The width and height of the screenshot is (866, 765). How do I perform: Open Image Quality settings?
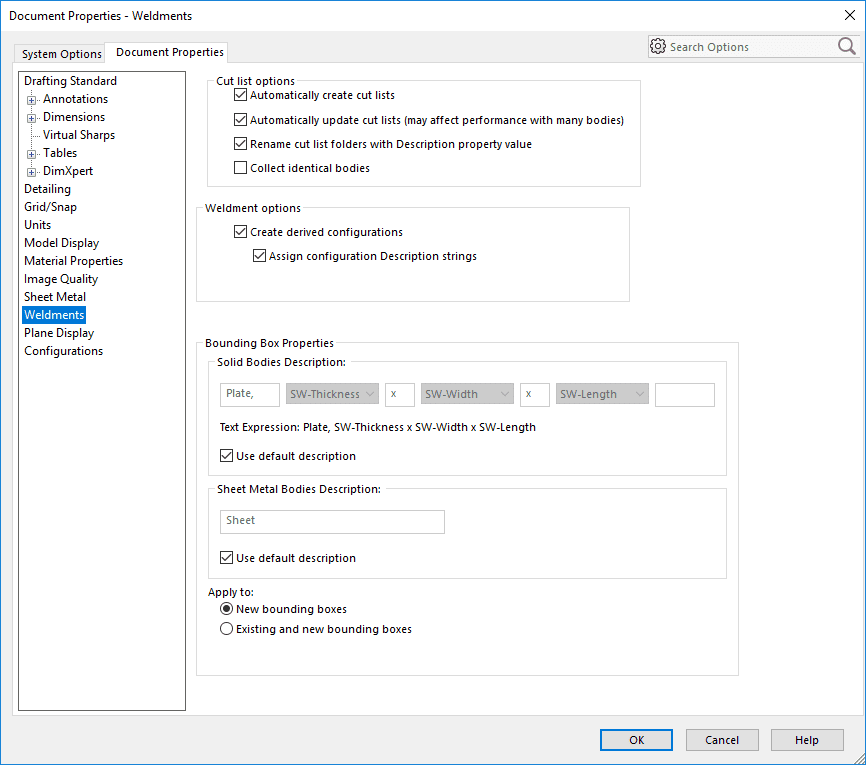pyautogui.click(x=61, y=279)
